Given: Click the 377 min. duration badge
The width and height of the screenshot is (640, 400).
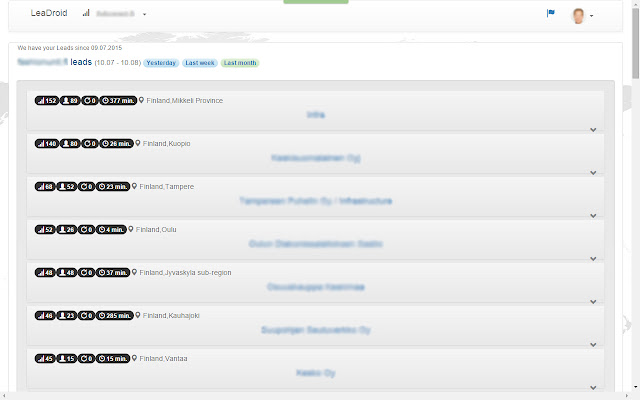Looking at the screenshot, I should (118, 100).
